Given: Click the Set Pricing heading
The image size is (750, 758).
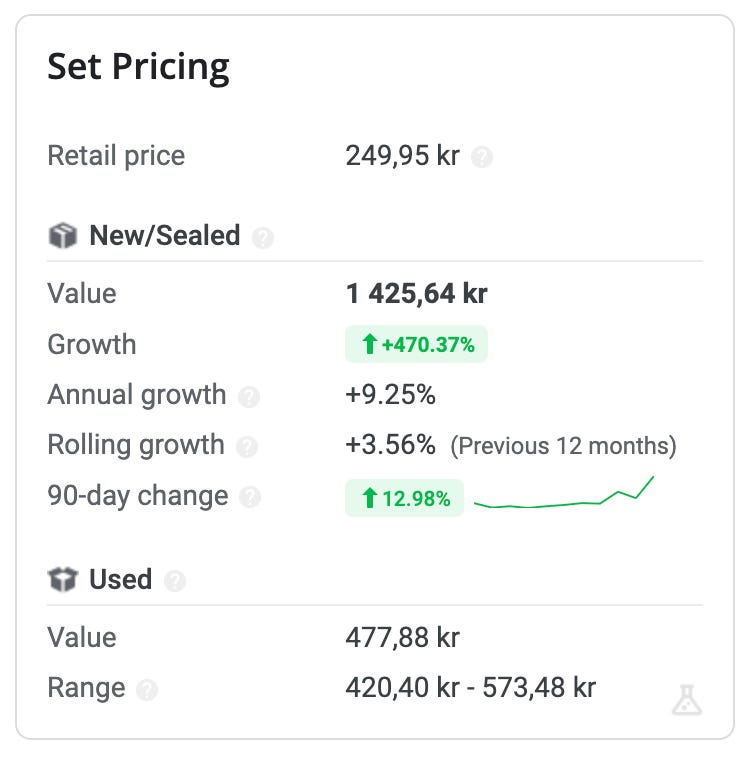Looking at the screenshot, I should click(139, 67).
